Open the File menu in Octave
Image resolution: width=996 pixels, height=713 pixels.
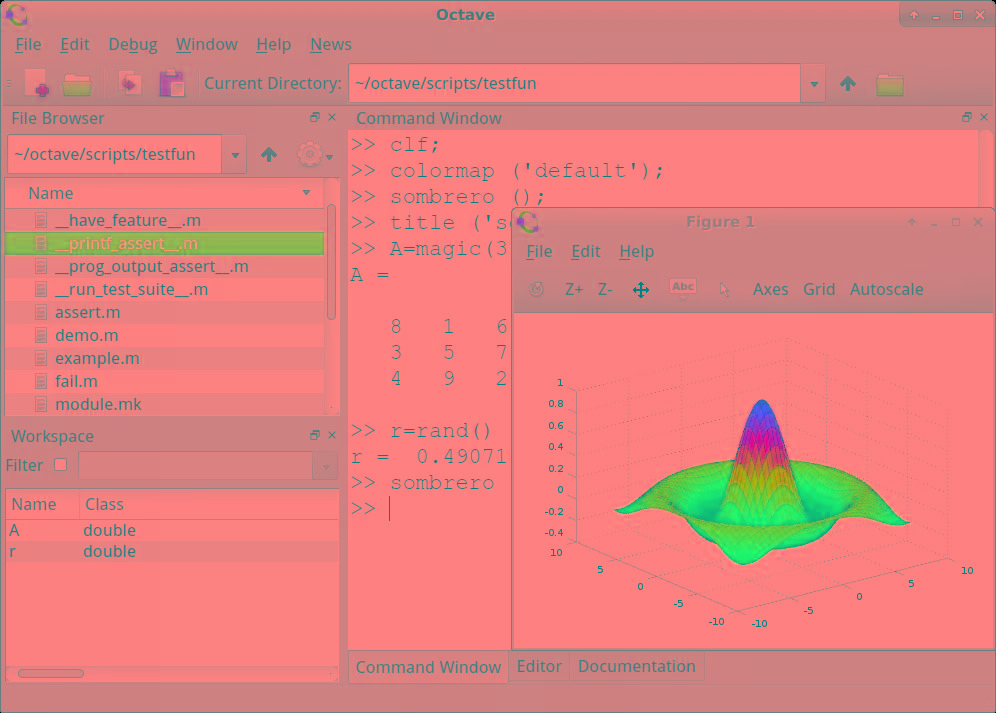coord(28,44)
